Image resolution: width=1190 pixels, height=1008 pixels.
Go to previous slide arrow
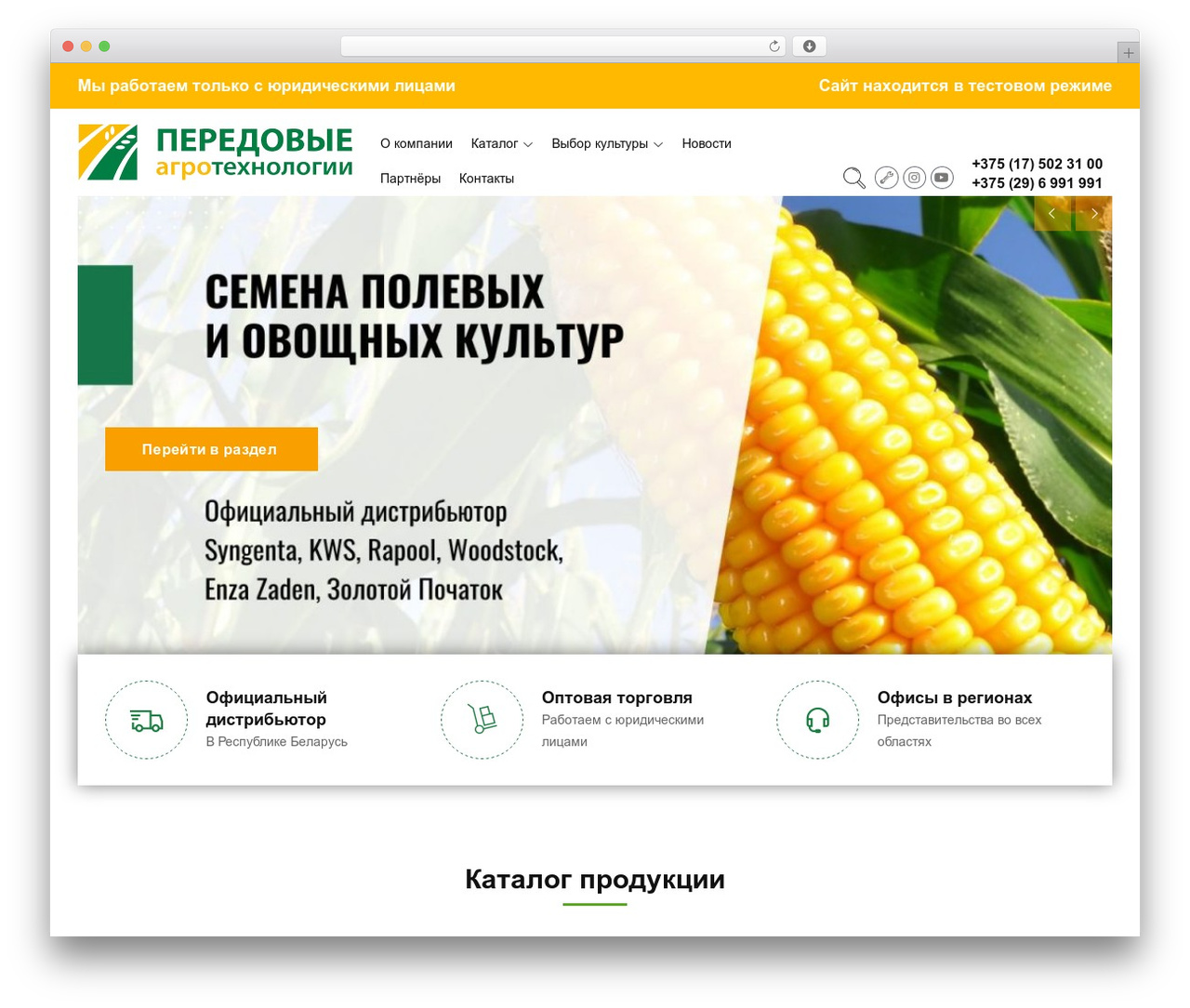[1051, 214]
